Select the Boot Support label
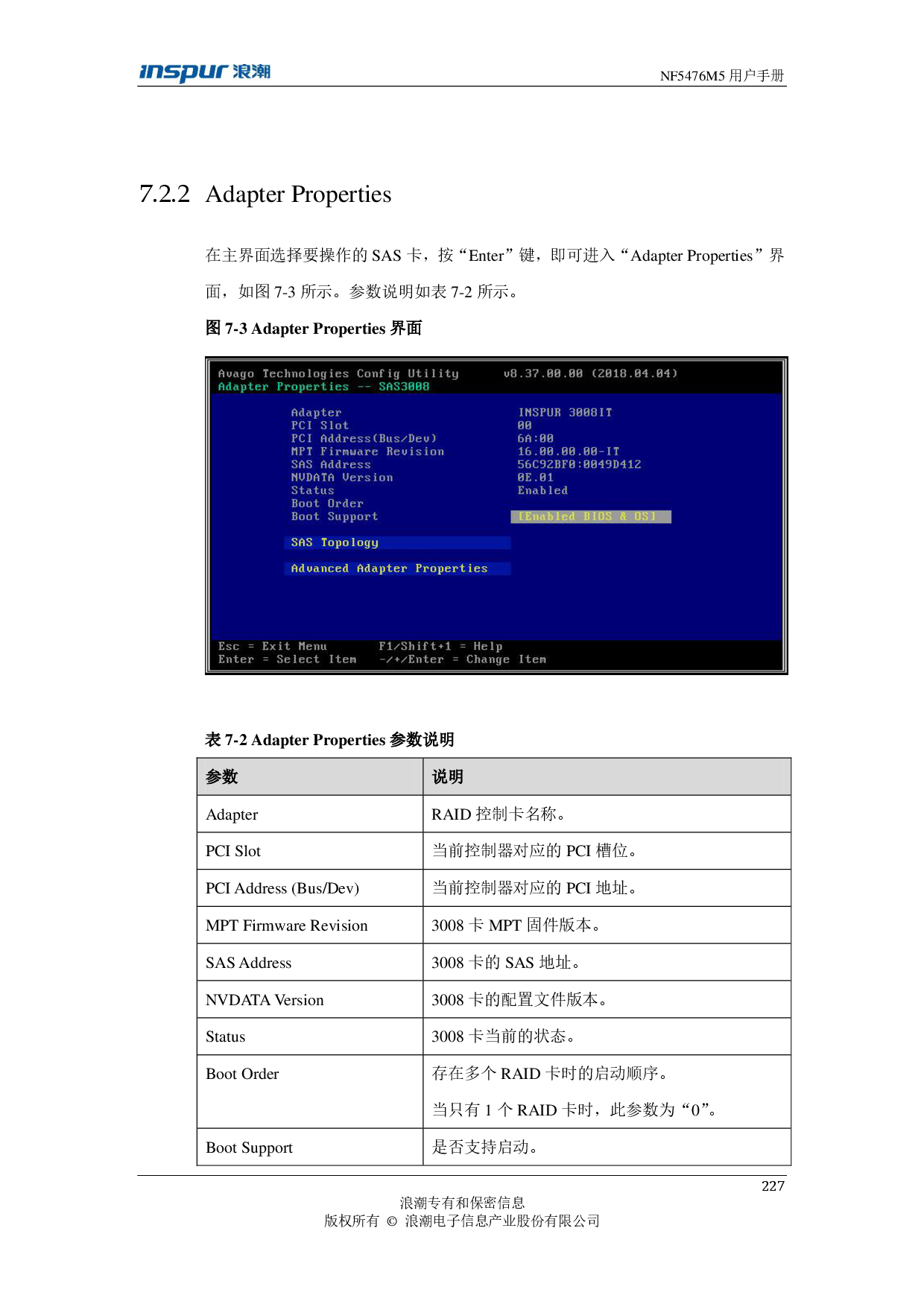Screen dimensions: 924x1307 coord(335,516)
